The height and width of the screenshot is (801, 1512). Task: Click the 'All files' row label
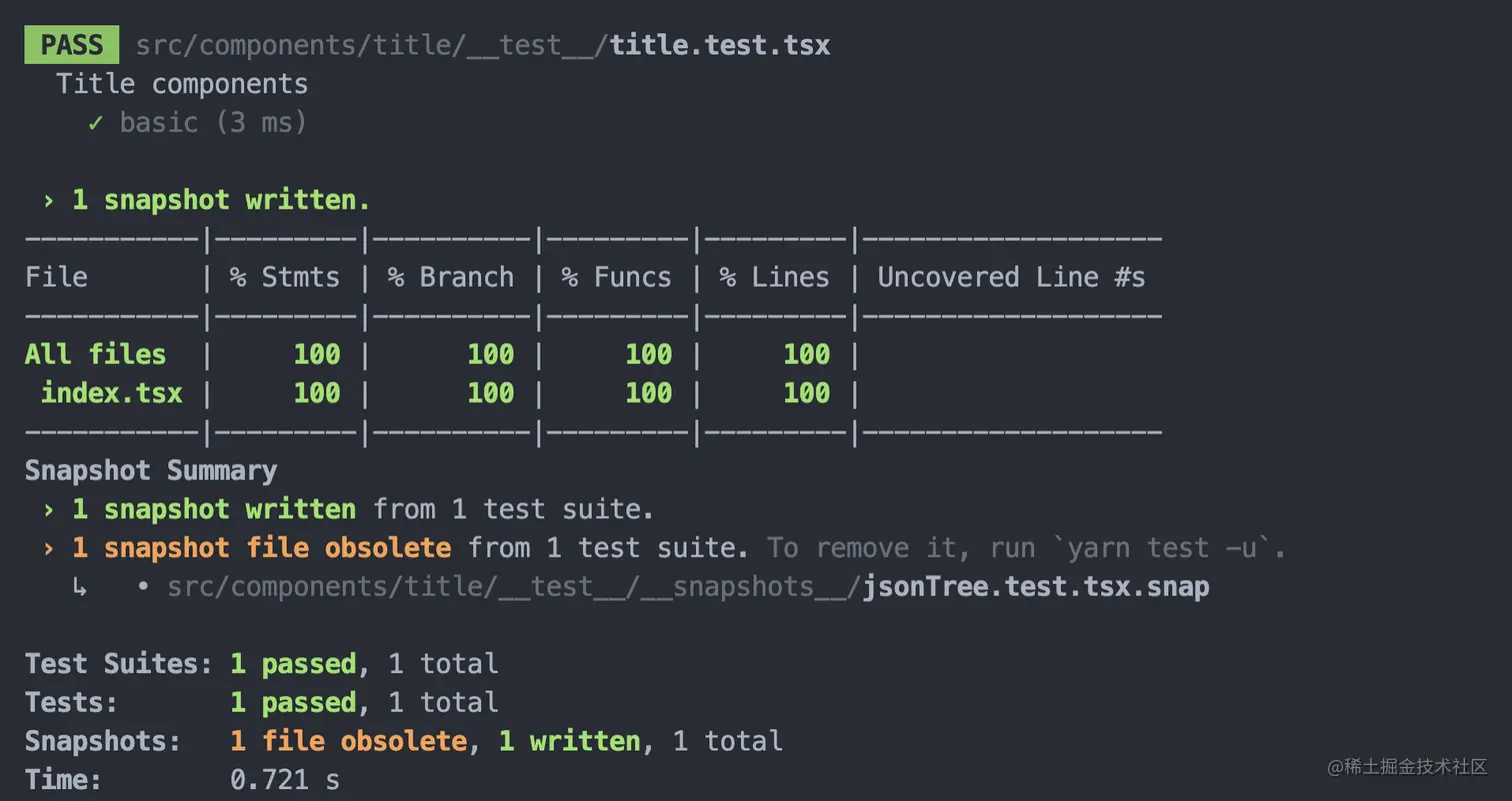coord(95,354)
